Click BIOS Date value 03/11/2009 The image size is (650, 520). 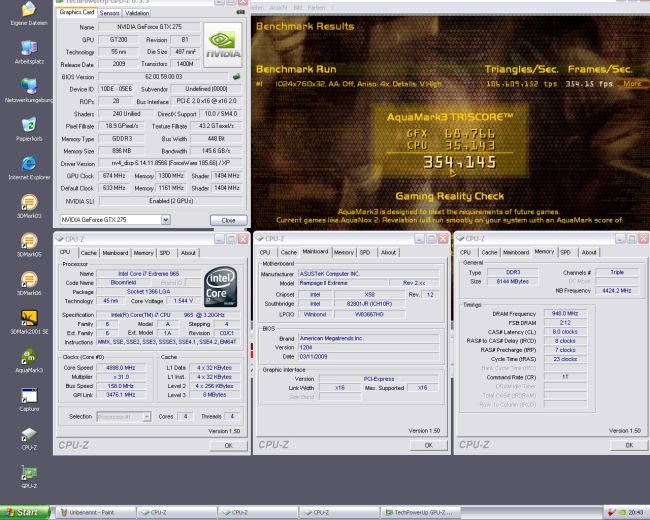[369, 356]
